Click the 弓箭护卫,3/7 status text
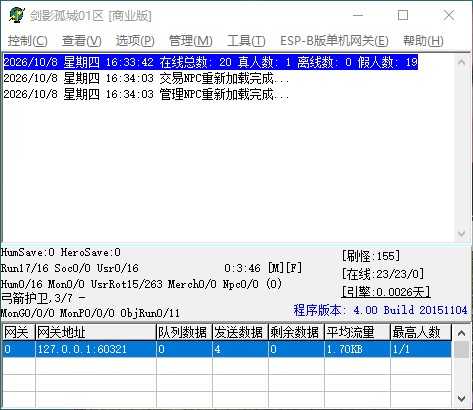This screenshot has height=410, width=473. (43, 298)
